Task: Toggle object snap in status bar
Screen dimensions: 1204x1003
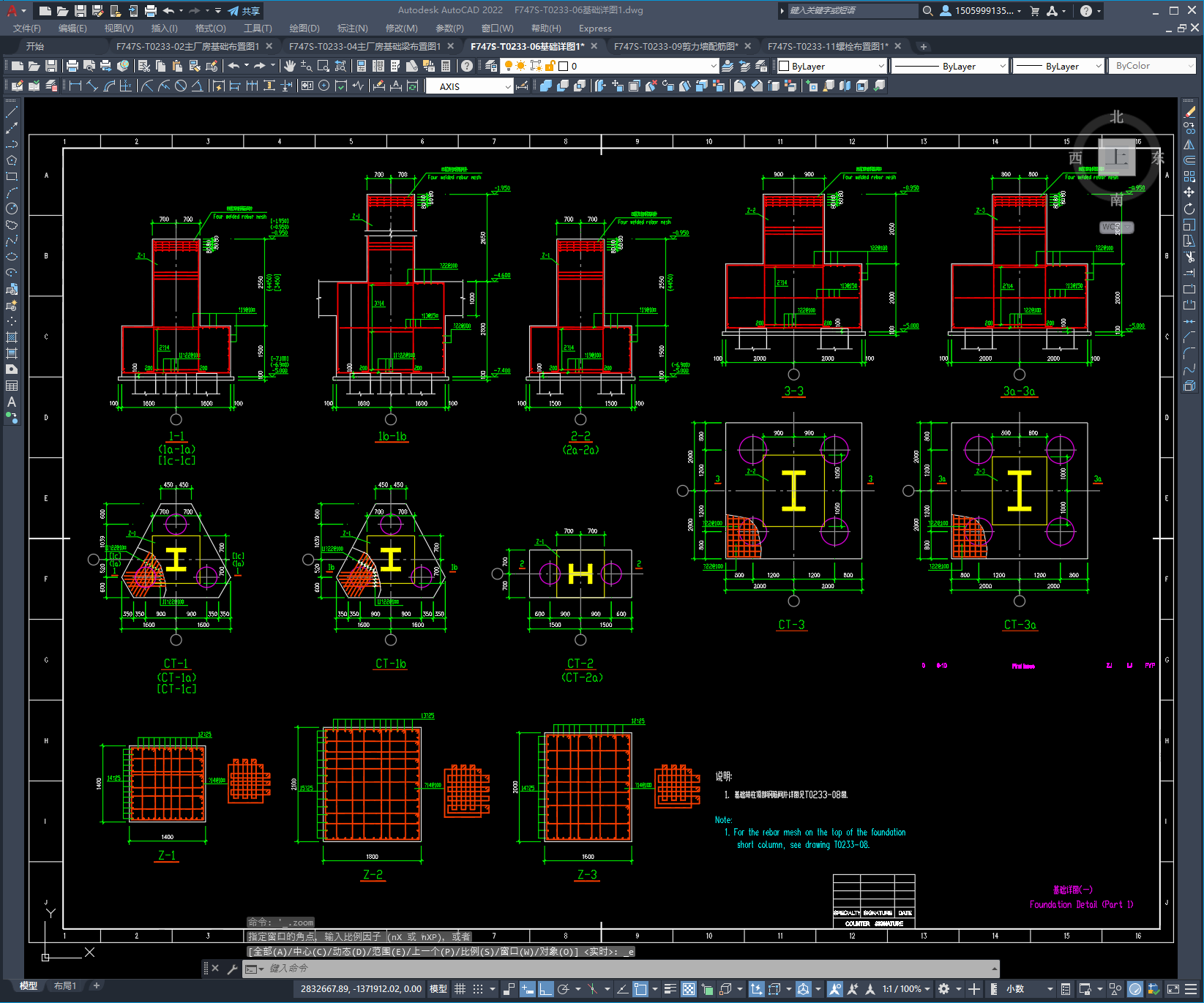Action: click(640, 989)
